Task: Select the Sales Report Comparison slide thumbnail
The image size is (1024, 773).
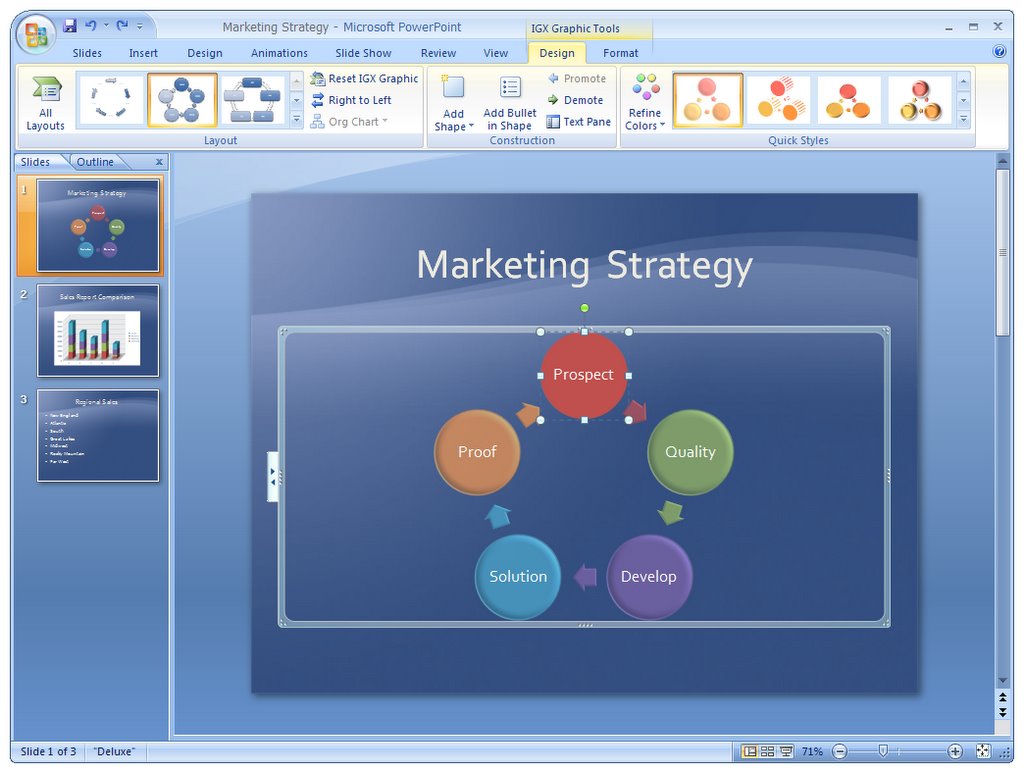Action: click(98, 331)
